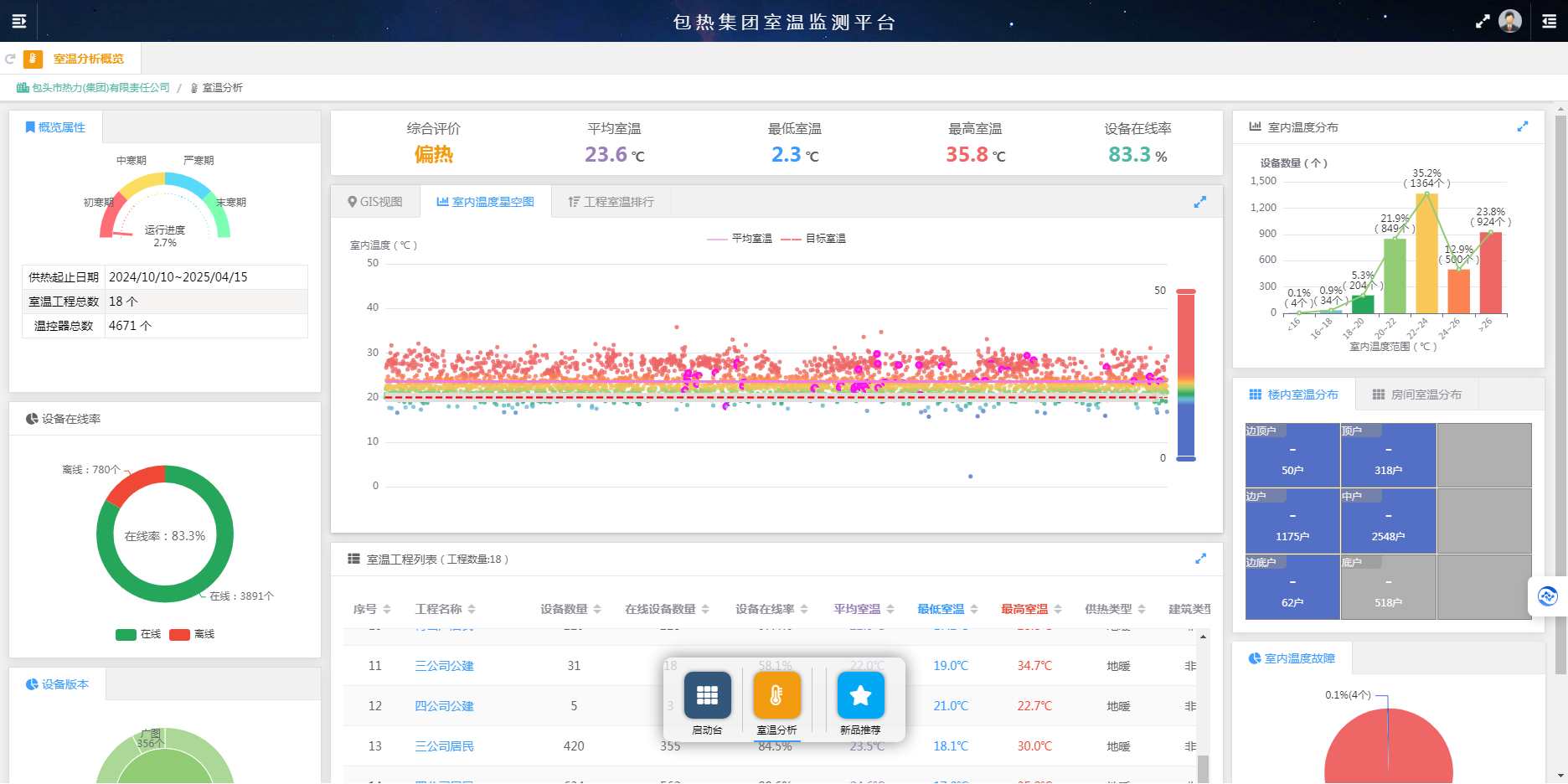Switch to the GIS视图 tab

coord(375,201)
